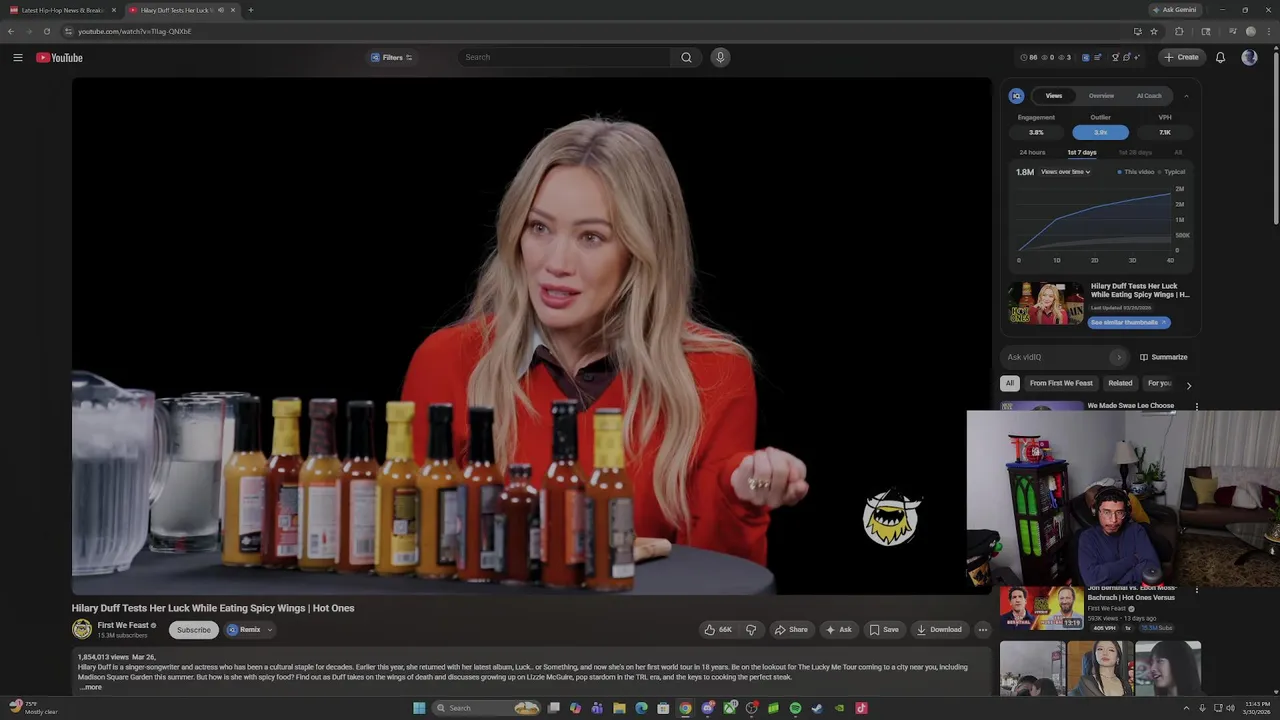This screenshot has width=1280, height=720.
Task: Click the youtube.com address bar URL
Action: [x=135, y=31]
